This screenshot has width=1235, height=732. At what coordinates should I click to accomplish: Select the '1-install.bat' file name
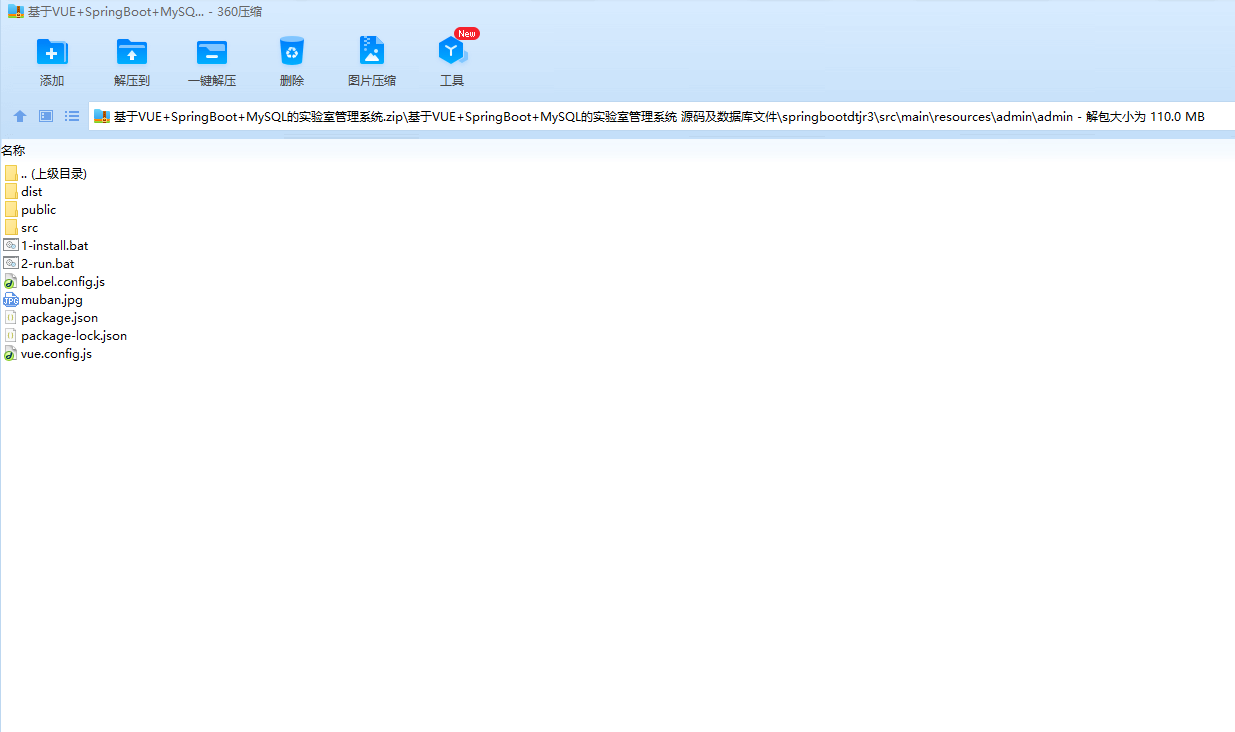(55, 246)
